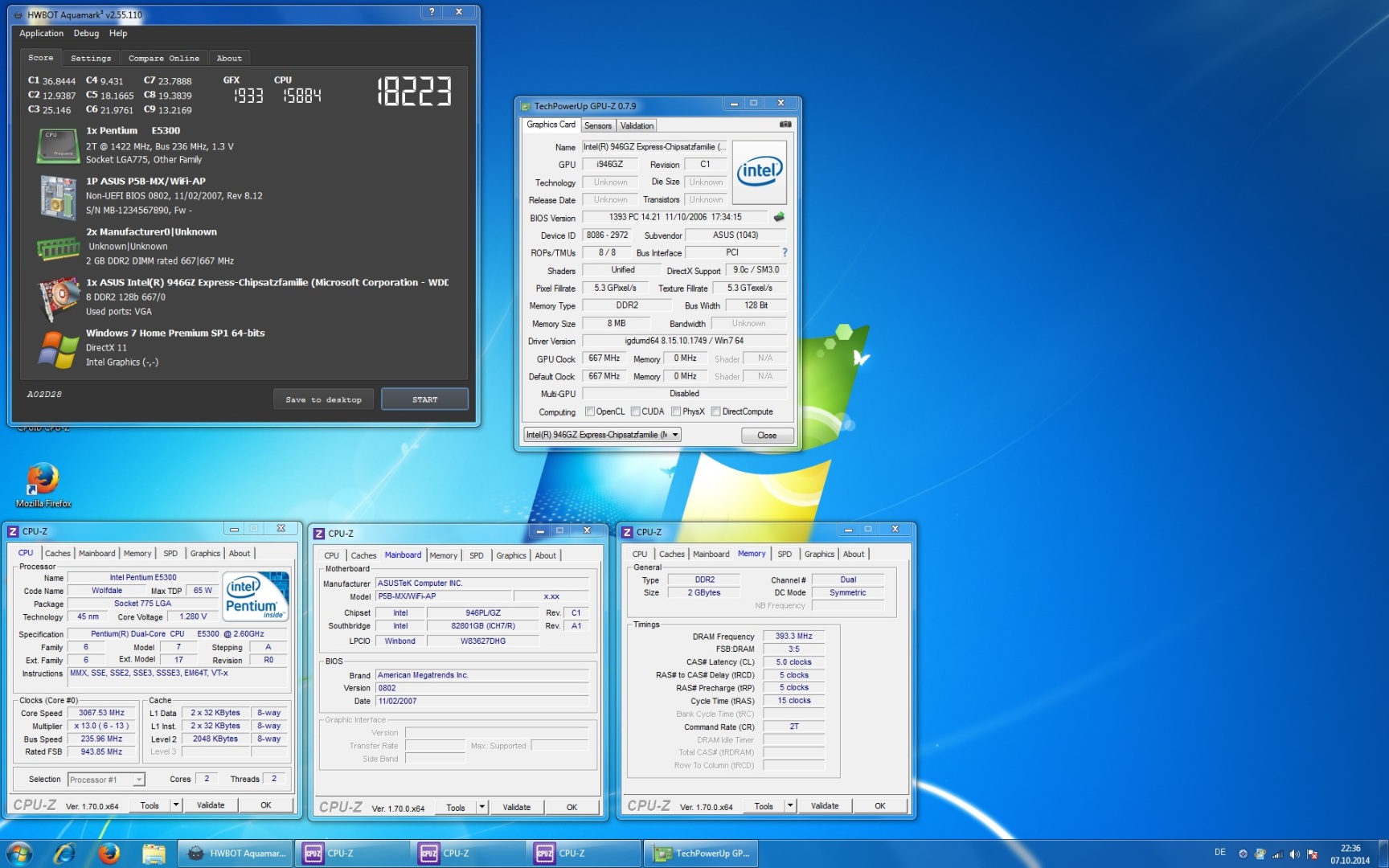The width and height of the screenshot is (1389, 868).
Task: Open the SPD tab in CPU-Z Memory window
Action: [x=785, y=554]
